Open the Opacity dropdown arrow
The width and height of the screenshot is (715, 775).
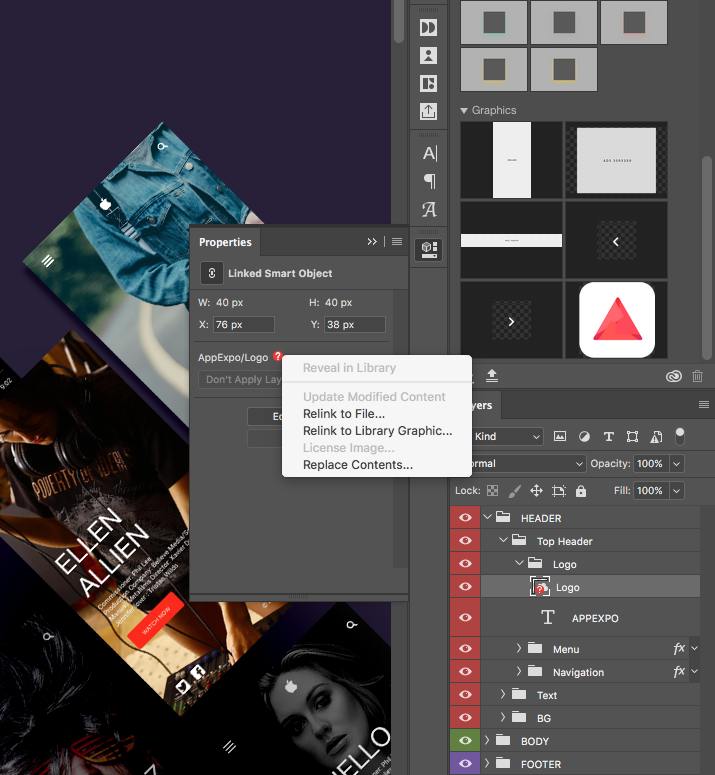point(676,464)
